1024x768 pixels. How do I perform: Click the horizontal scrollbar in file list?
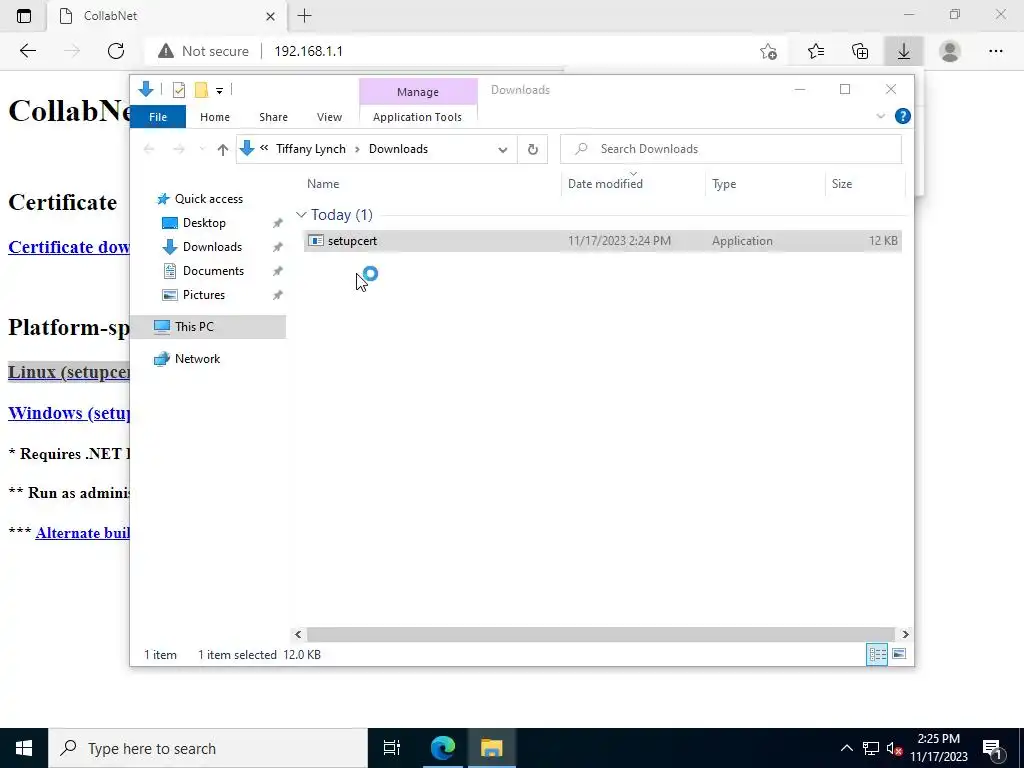(x=600, y=634)
